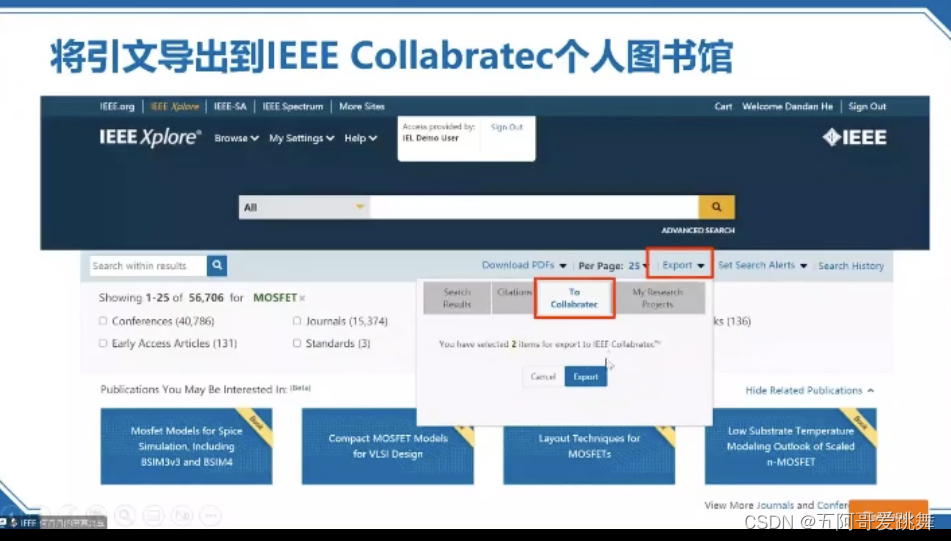This screenshot has width=951, height=541.
Task: Switch to the Citations export tab
Action: point(513,298)
